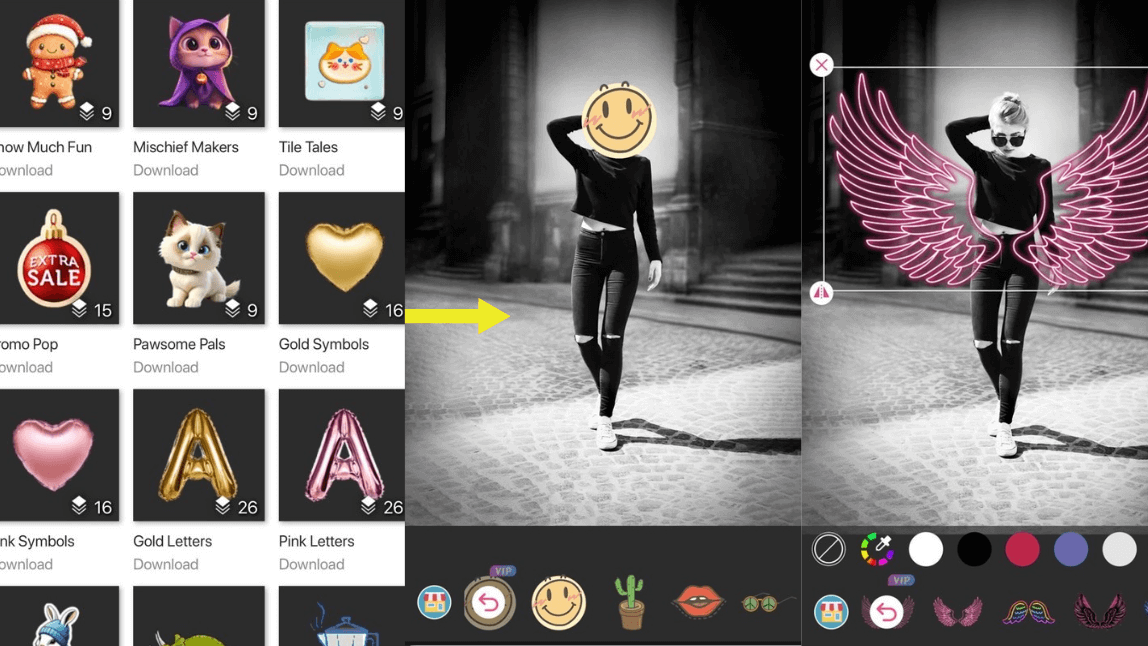This screenshot has width=1148, height=646.
Task: Open the gingerbread man sticker pack
Action: [x=59, y=63]
